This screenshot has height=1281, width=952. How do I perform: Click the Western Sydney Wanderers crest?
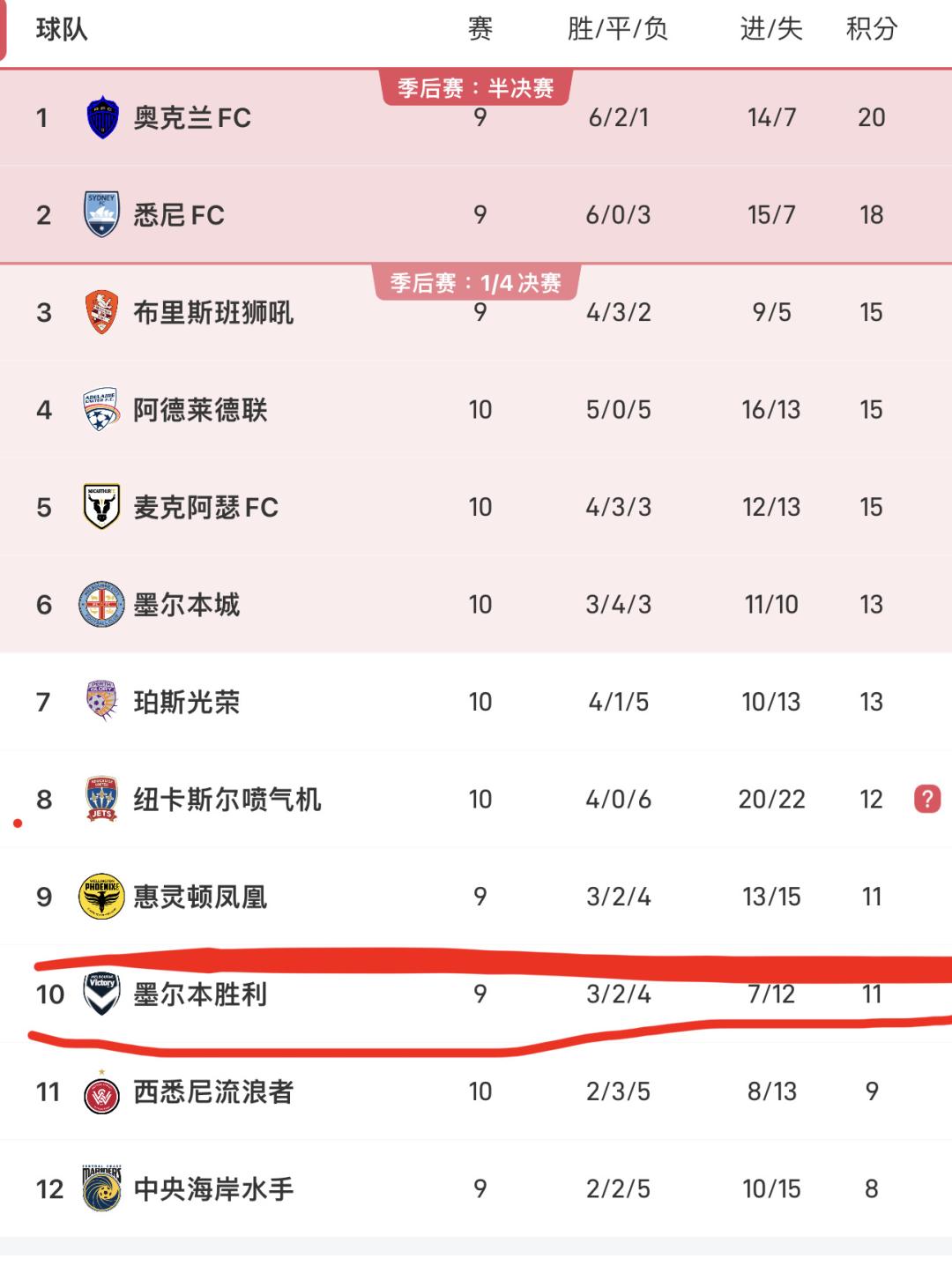(102, 1093)
